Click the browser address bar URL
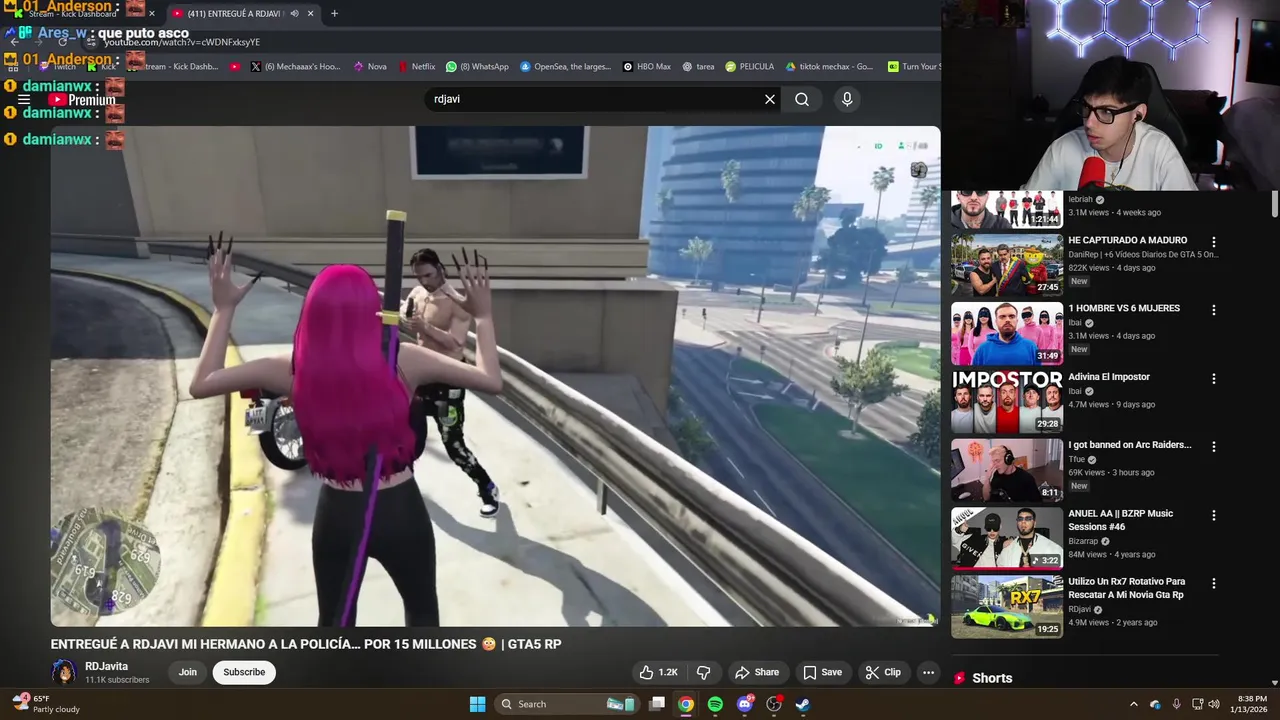The width and height of the screenshot is (1280, 720). tap(182, 42)
